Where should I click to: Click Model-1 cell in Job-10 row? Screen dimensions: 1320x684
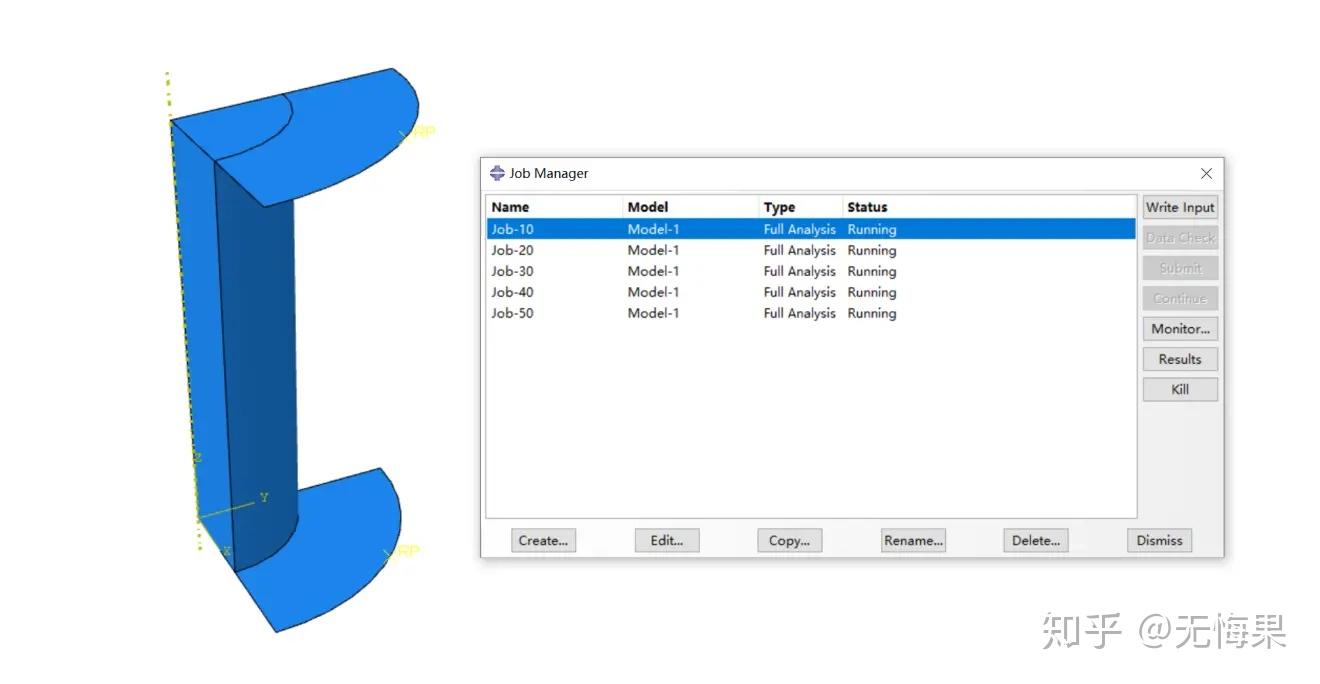653,229
